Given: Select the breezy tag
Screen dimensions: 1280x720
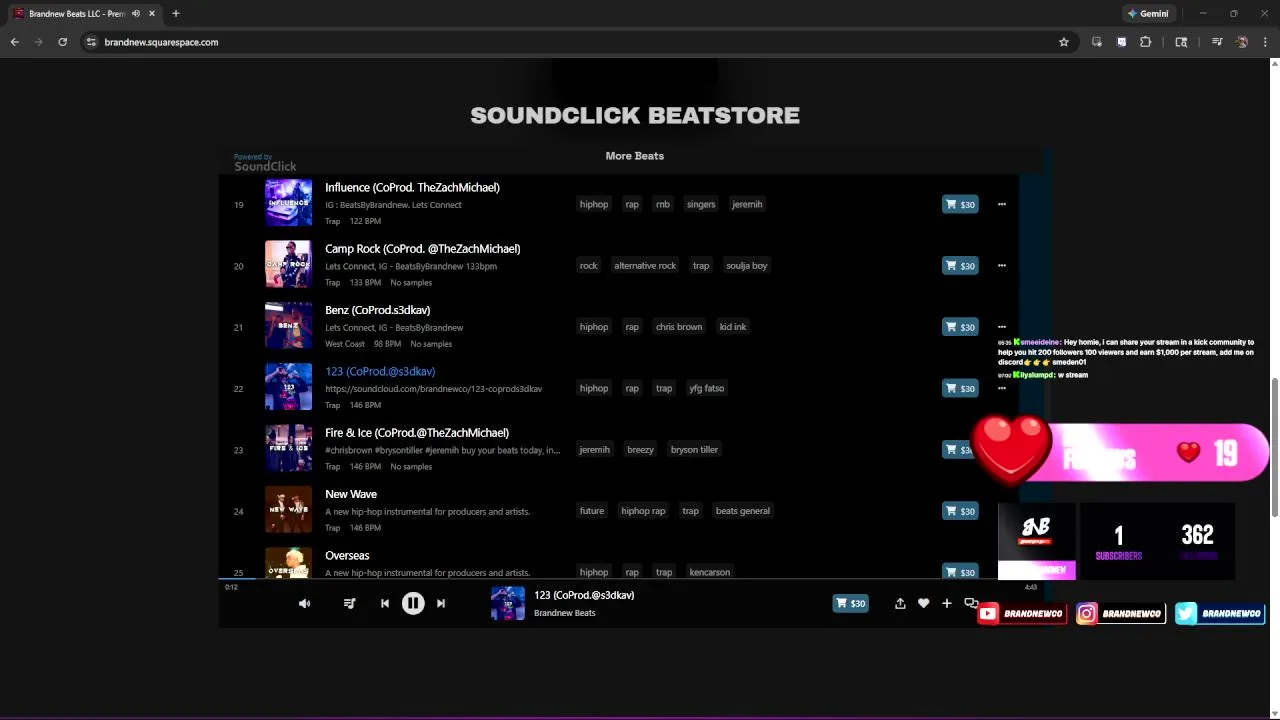Looking at the screenshot, I should [x=640, y=450].
